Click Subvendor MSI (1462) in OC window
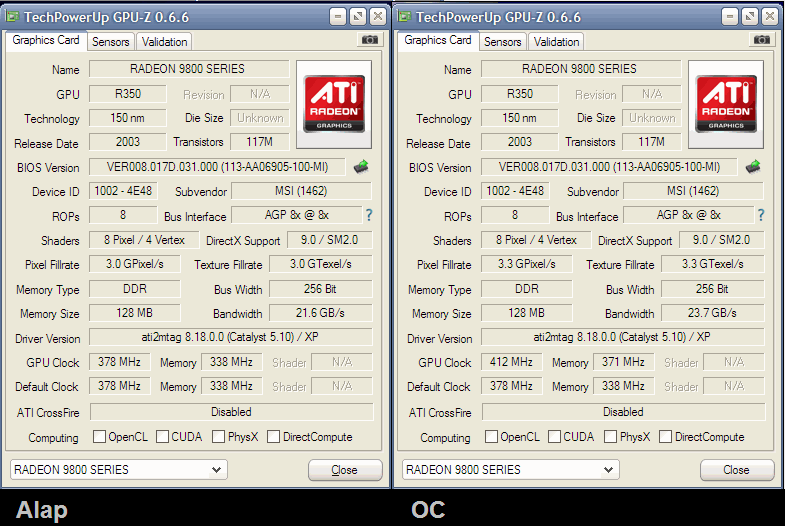Viewport: 785px width, 526px height. (x=693, y=191)
